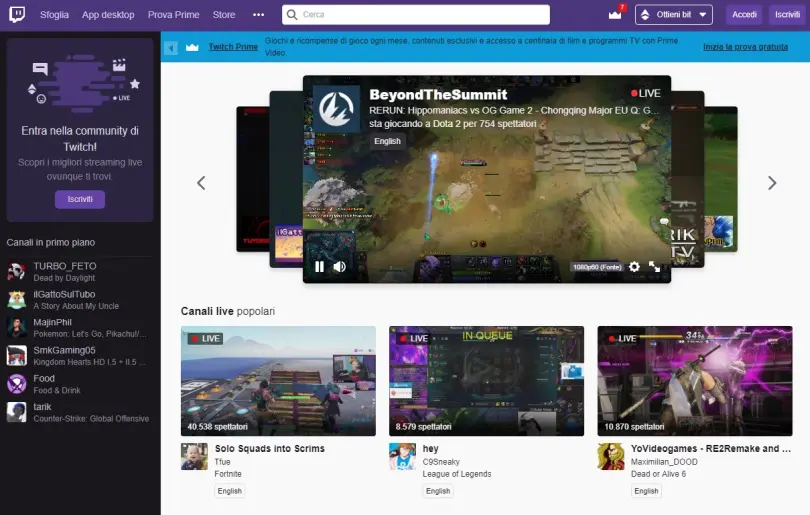Mute the featured stream volume

point(339,267)
